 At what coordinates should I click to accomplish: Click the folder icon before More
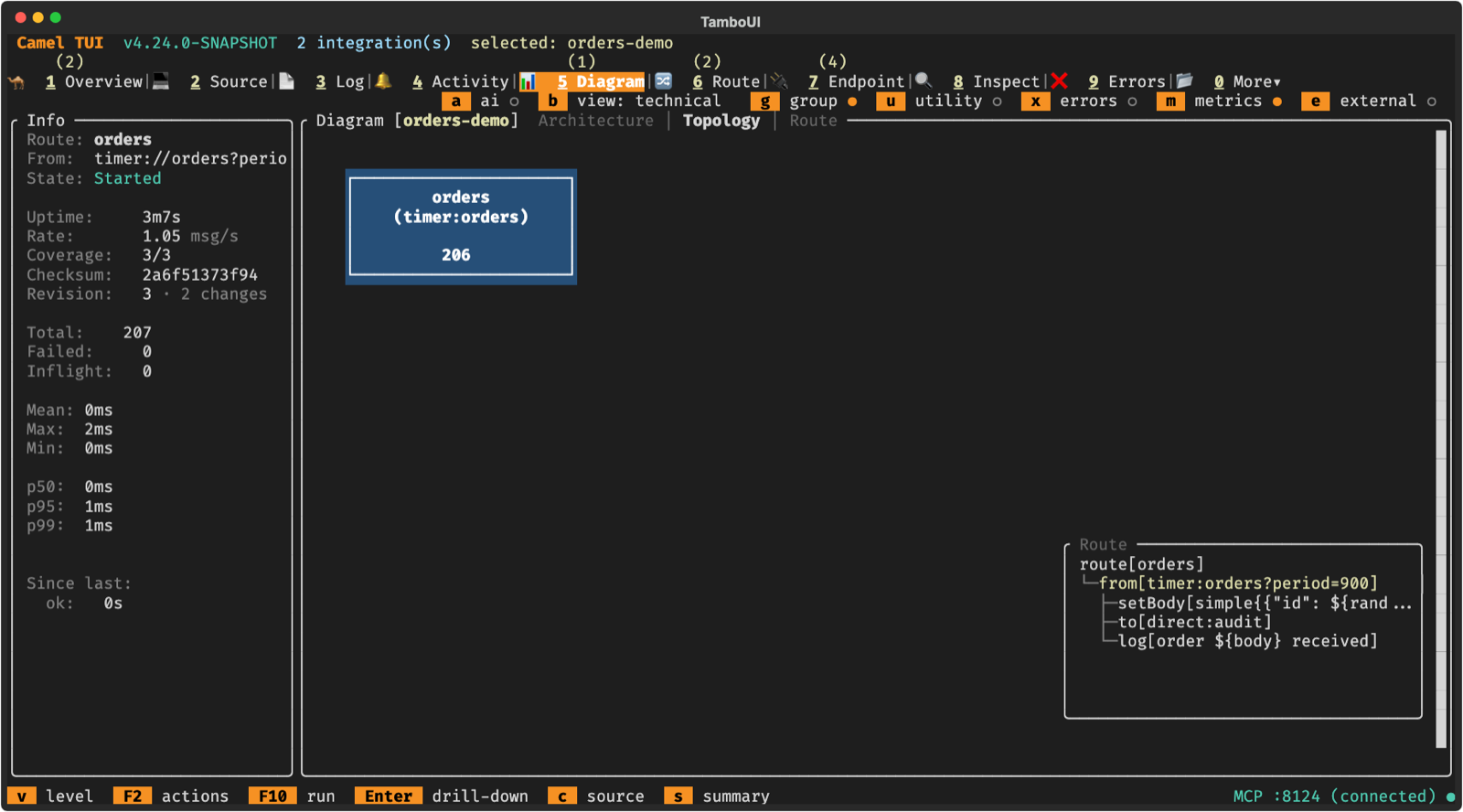click(x=1184, y=81)
